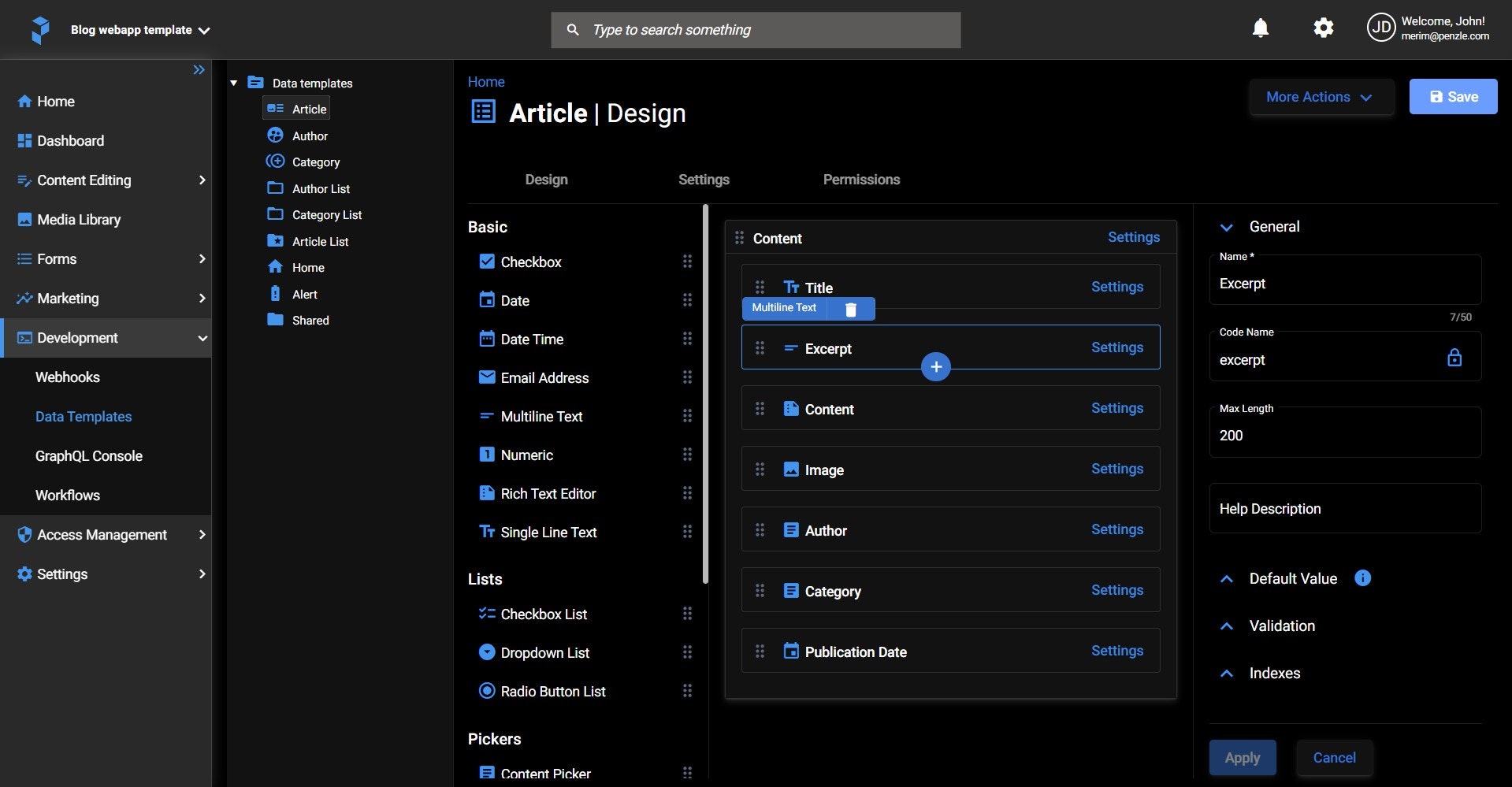The width and height of the screenshot is (1512, 787).
Task: Select the Checkbox List field type
Action: pyautogui.click(x=533, y=614)
